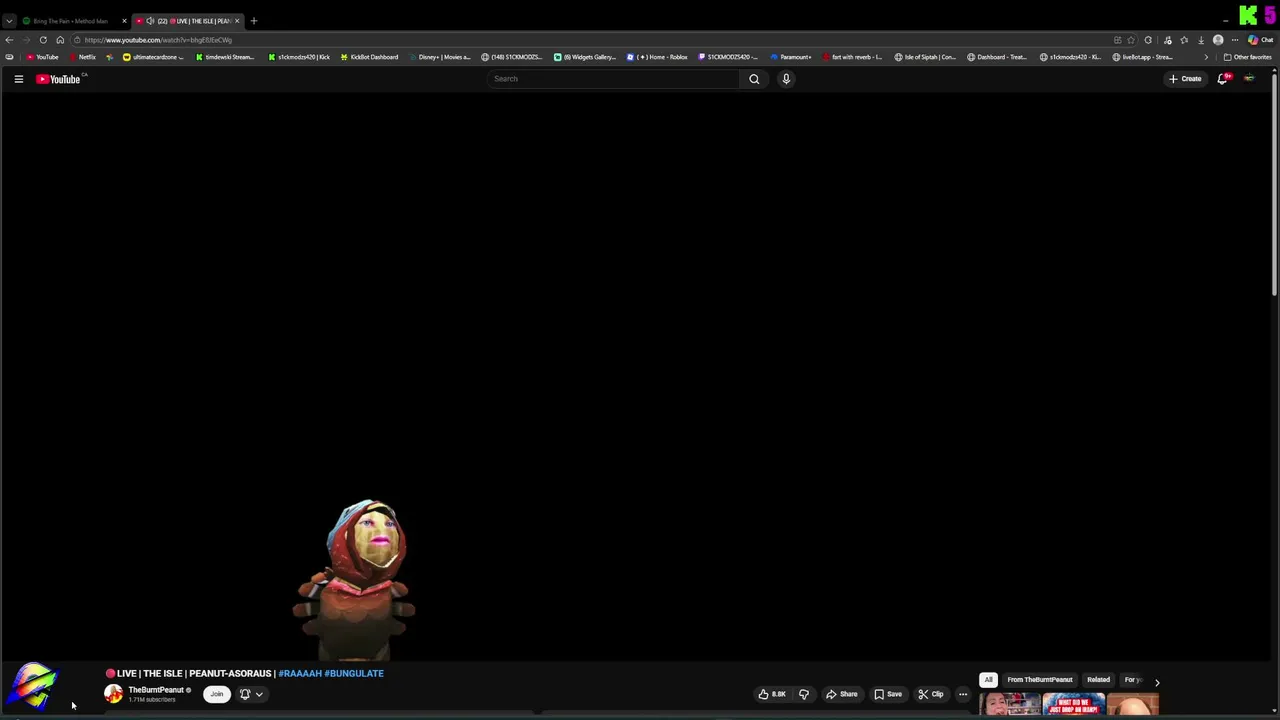The width and height of the screenshot is (1280, 720).
Task: Click the Create button
Action: coord(1185,79)
